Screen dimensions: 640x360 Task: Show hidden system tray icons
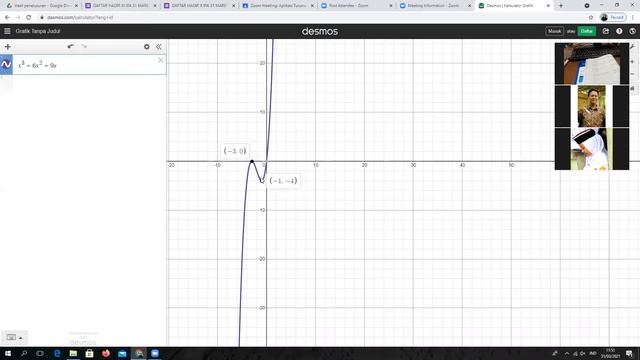[x=567, y=353]
